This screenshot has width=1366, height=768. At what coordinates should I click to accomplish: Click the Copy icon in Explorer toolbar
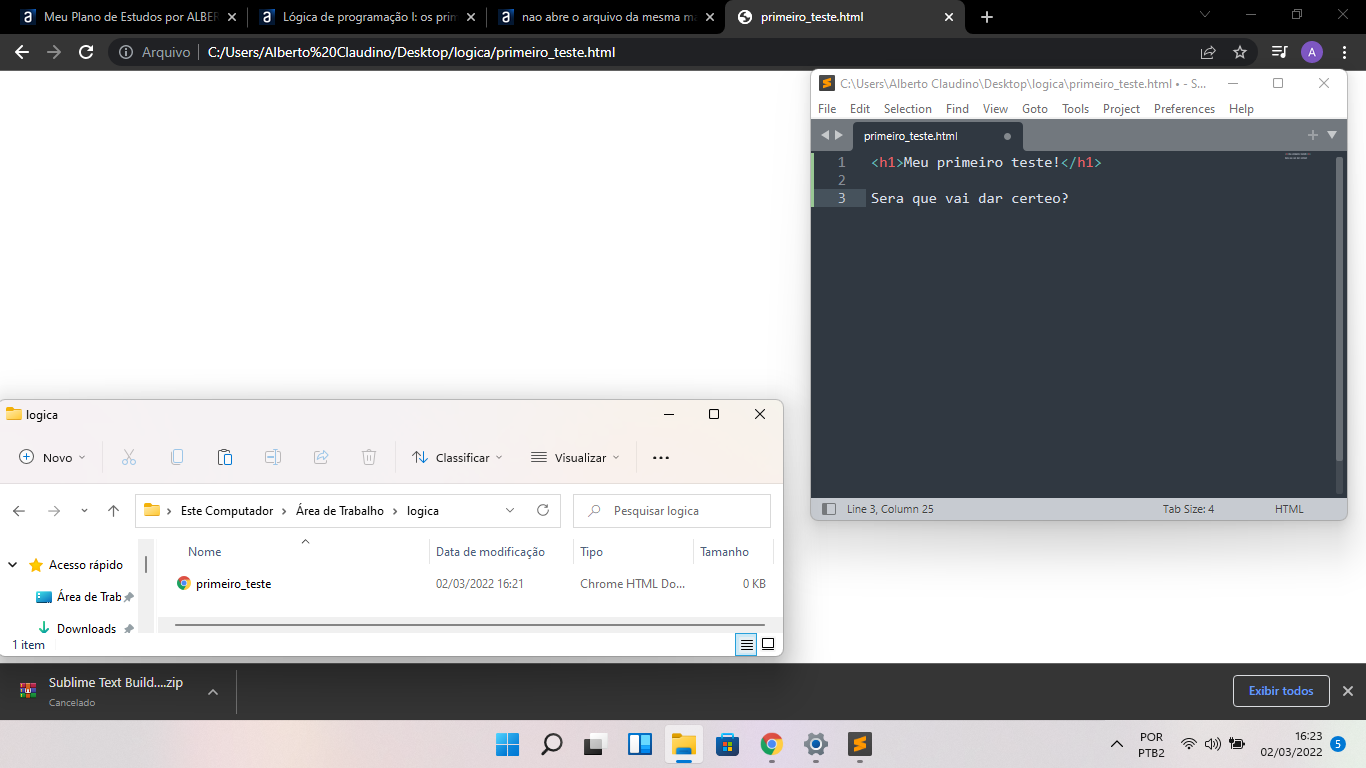coord(177,457)
